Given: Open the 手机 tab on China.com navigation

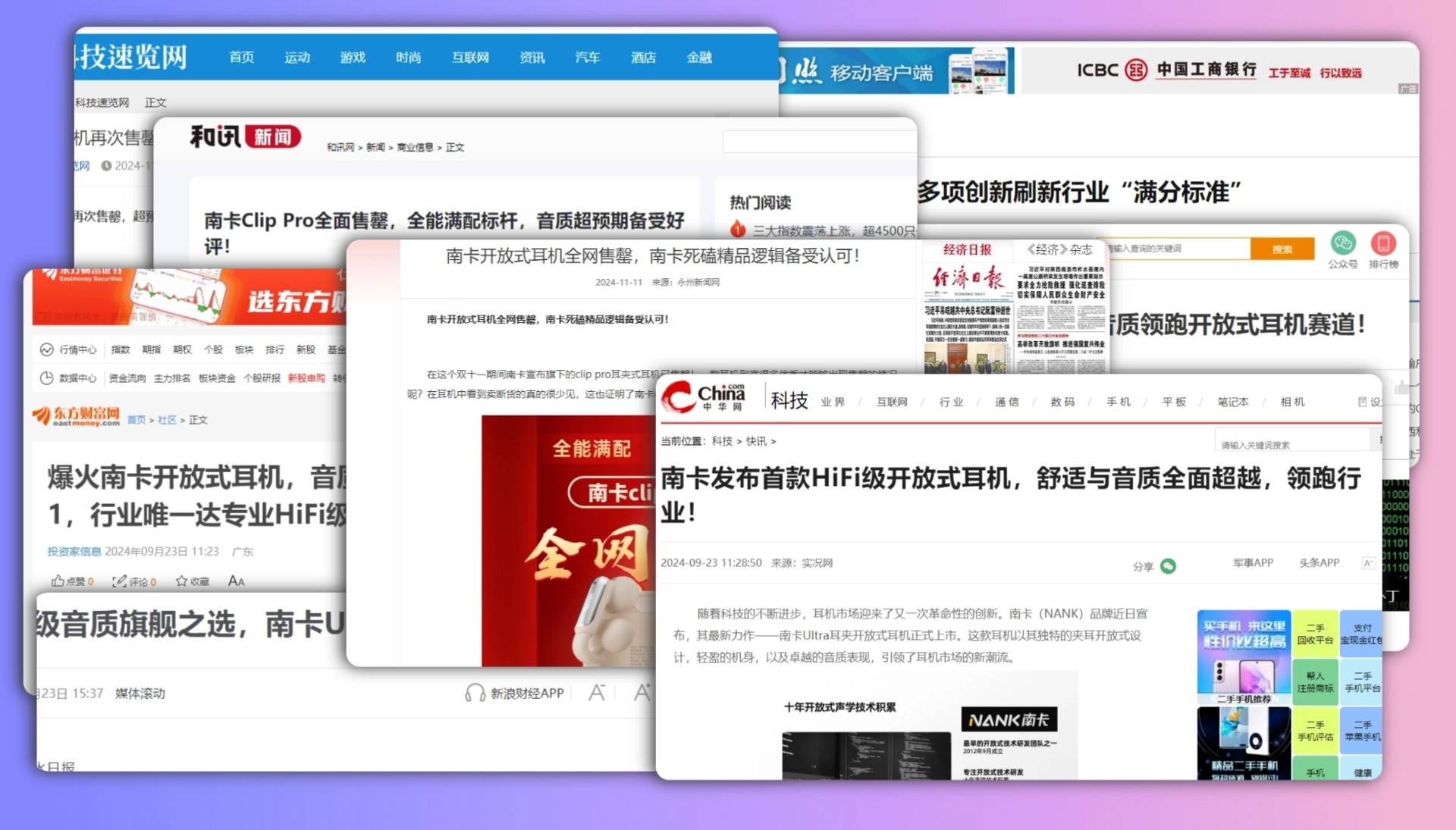Looking at the screenshot, I should (1118, 402).
